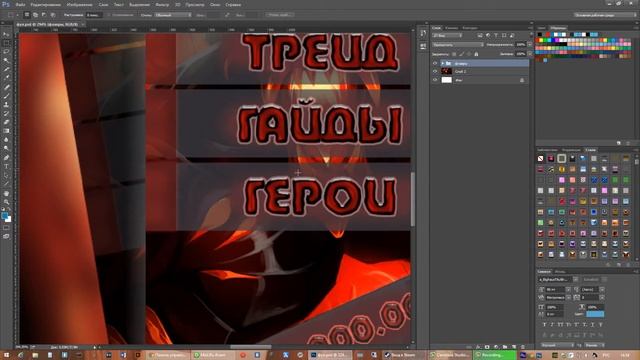The height and width of the screenshot is (360, 640).
Task: Open the layer opacity dropdown arrow
Action: point(529,44)
